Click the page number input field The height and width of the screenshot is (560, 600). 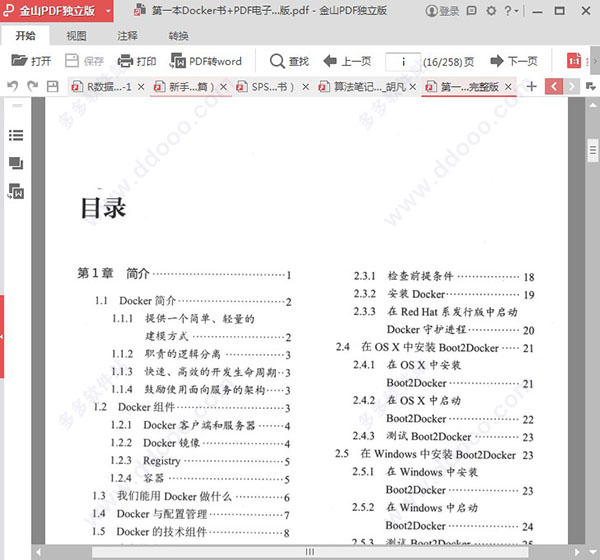pos(403,62)
